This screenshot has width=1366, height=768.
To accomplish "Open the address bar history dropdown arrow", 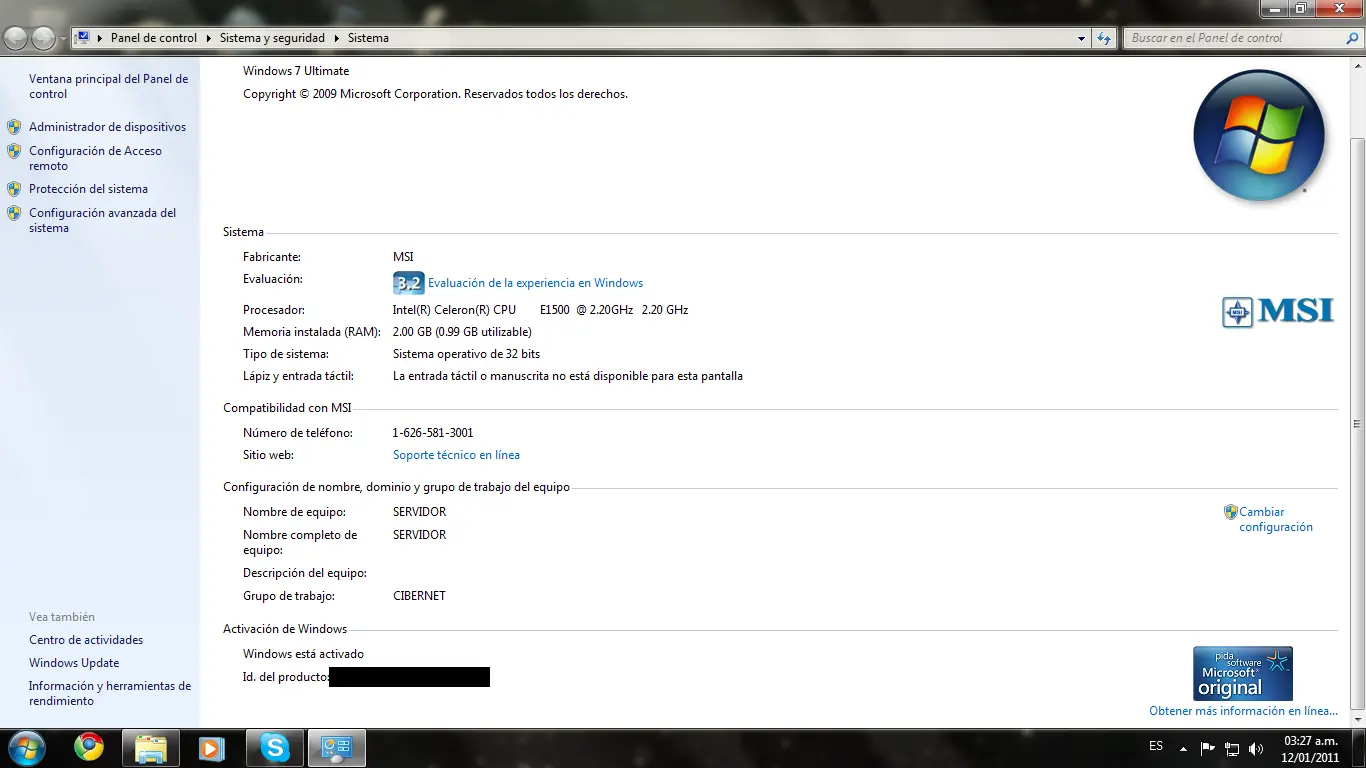I will [1081, 37].
